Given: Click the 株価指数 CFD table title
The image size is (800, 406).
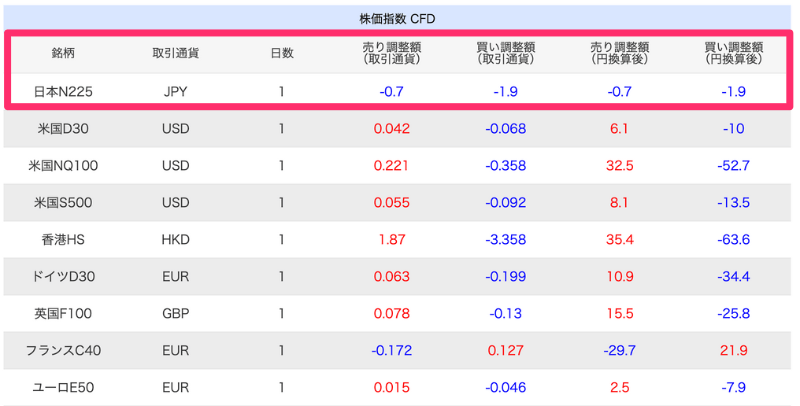Looking at the screenshot, I should coord(397,18).
